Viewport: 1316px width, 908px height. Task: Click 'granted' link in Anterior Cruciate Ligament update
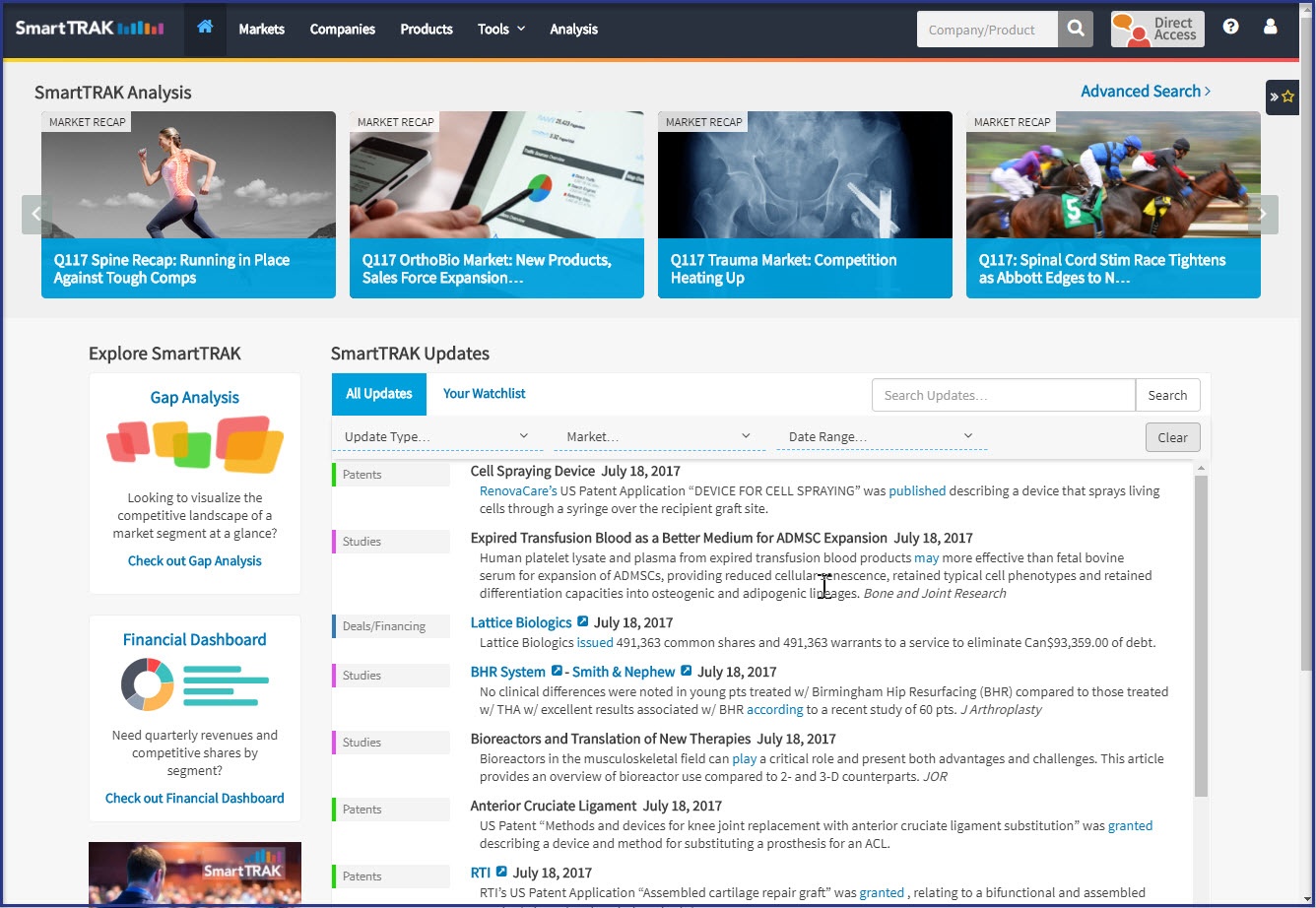[x=1130, y=825]
